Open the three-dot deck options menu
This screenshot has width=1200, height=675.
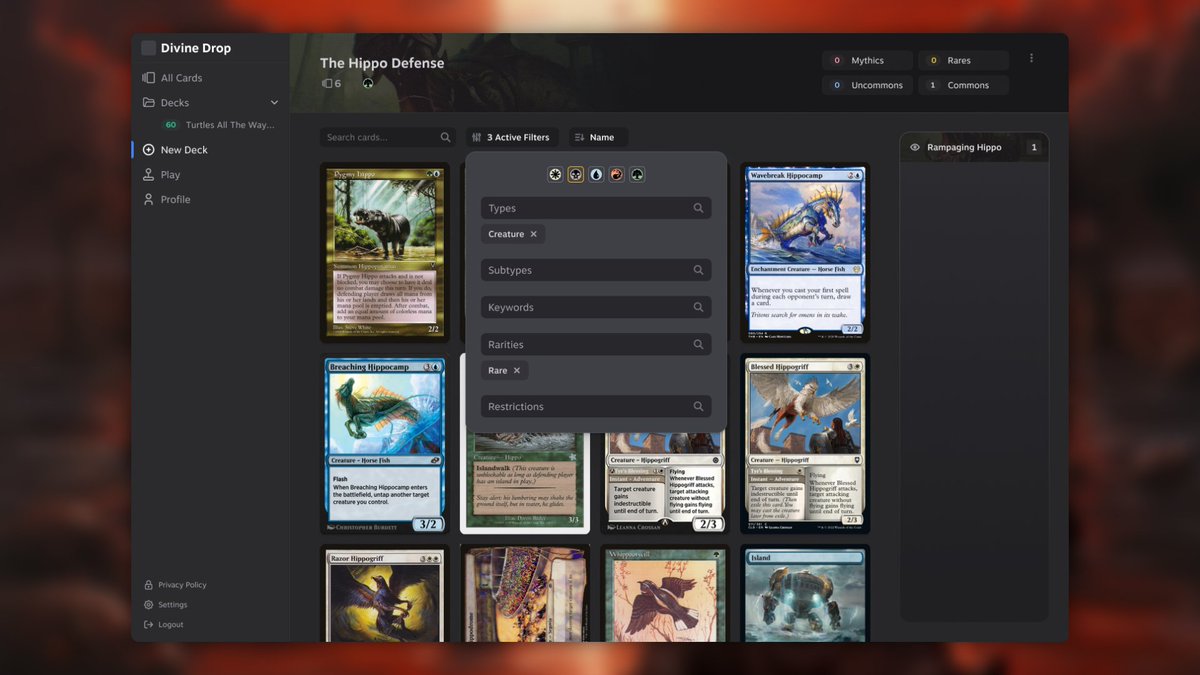coord(1031,58)
